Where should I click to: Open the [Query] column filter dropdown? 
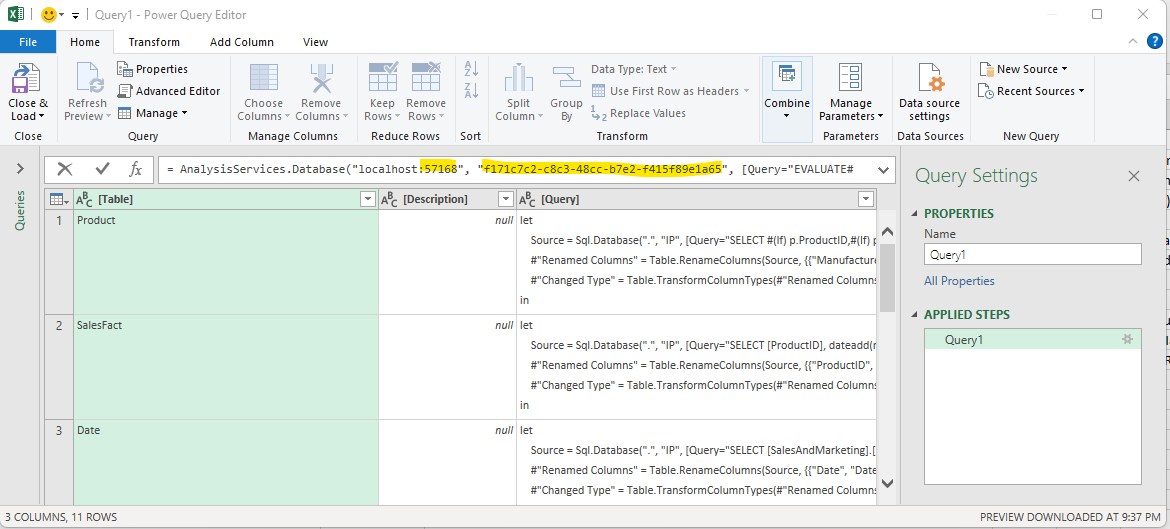(x=866, y=199)
